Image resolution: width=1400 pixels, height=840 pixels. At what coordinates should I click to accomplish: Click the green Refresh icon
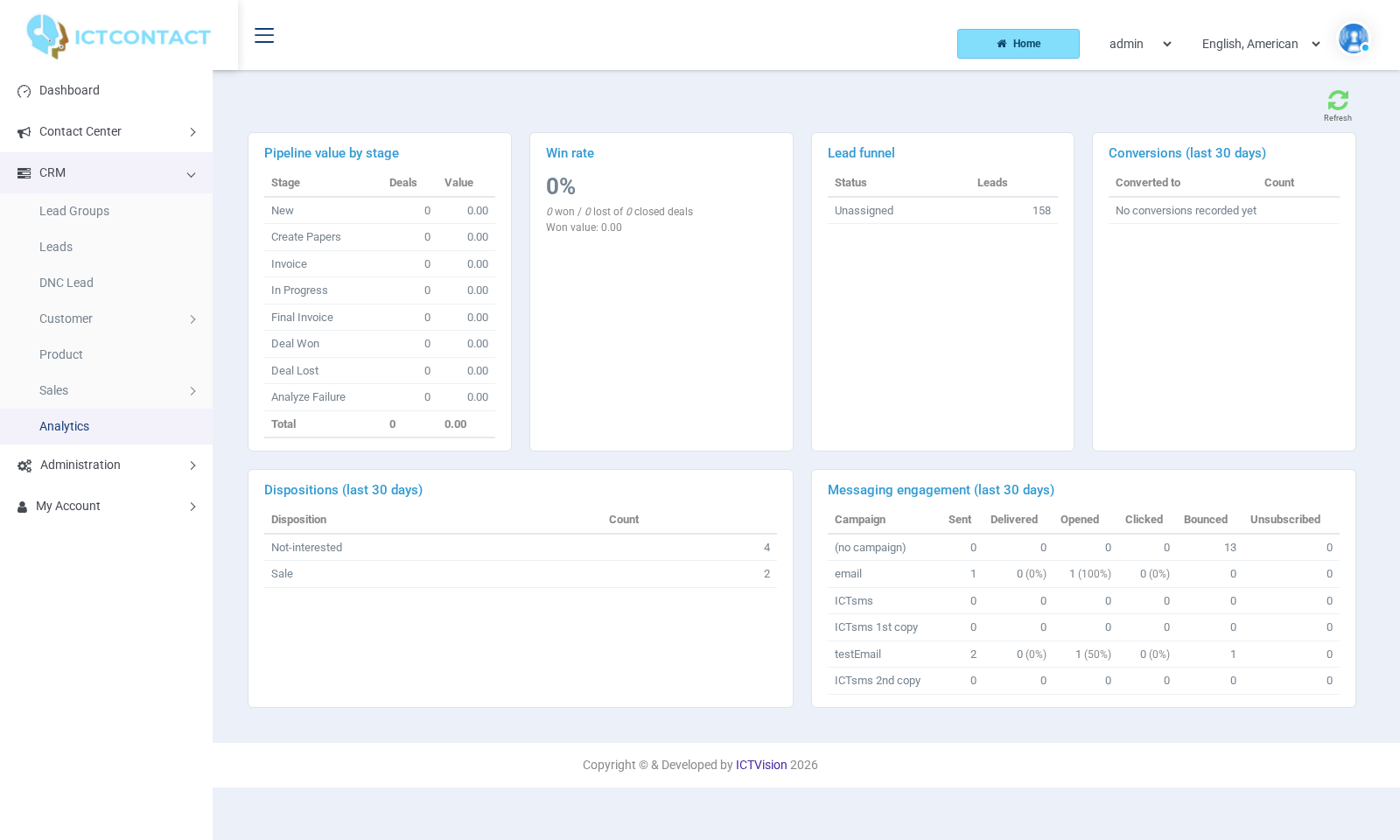(1338, 100)
